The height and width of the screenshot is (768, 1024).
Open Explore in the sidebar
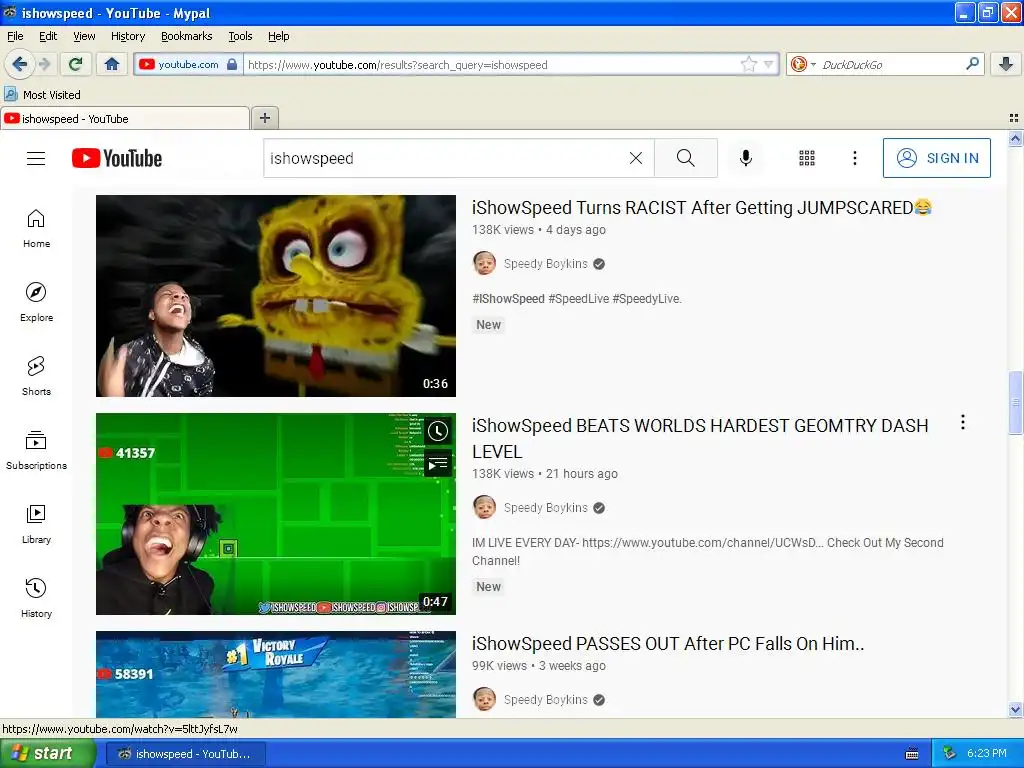click(x=37, y=302)
